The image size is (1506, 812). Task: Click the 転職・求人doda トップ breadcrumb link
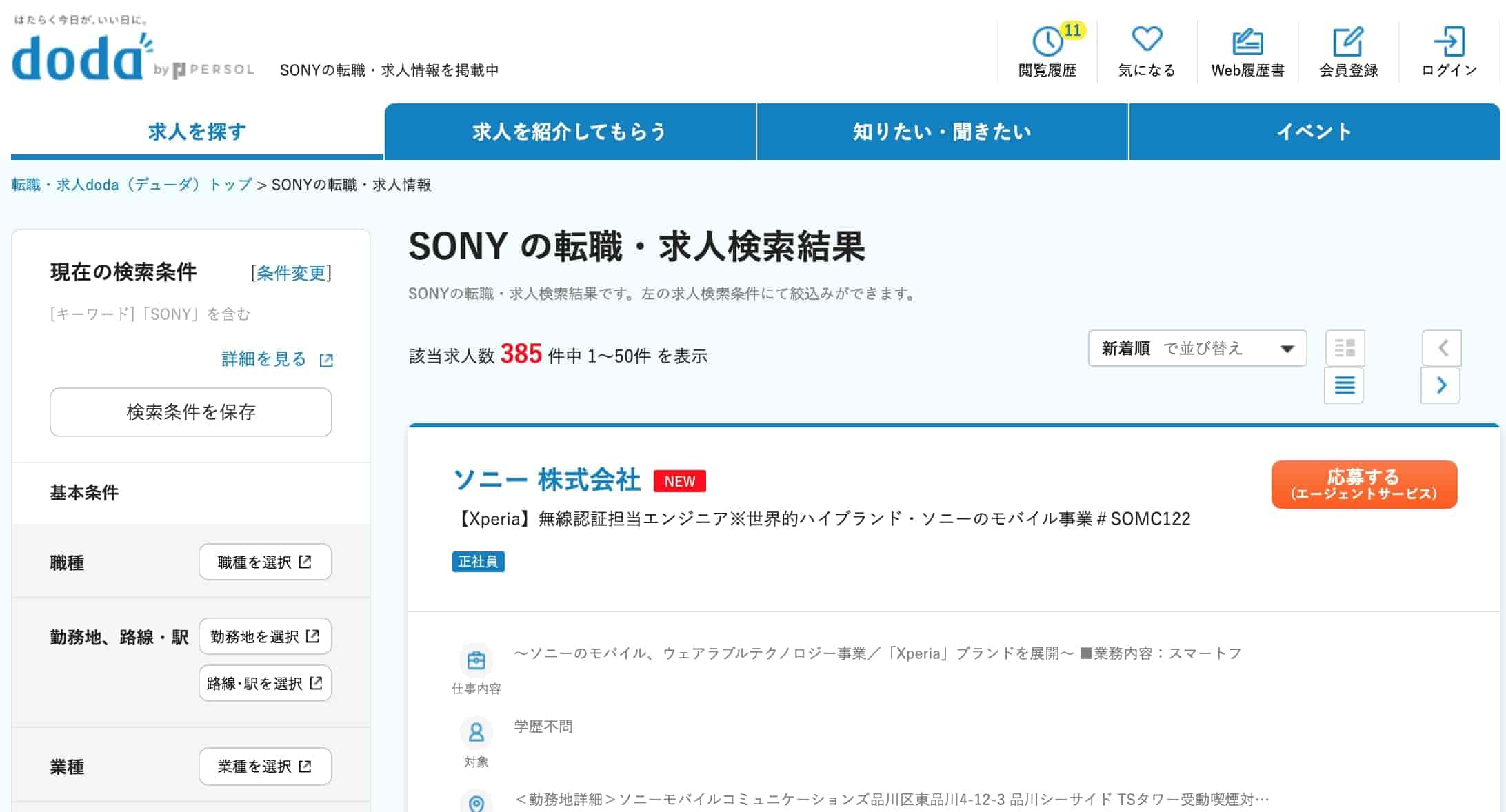coord(132,185)
